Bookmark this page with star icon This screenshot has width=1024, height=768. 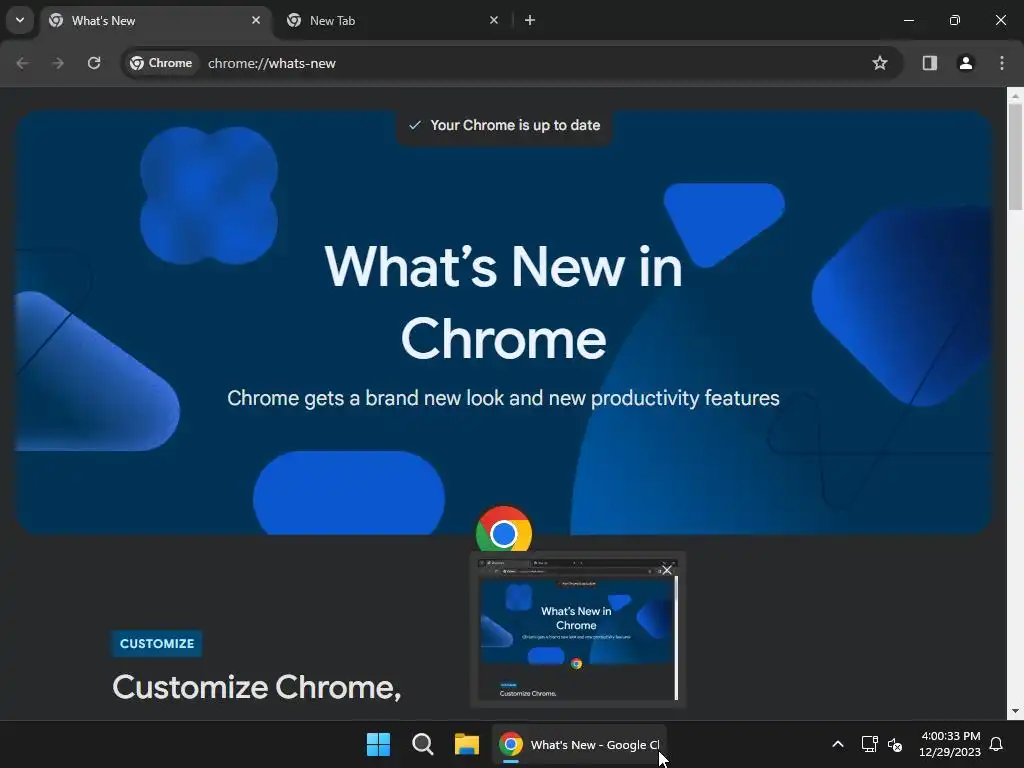tap(880, 63)
